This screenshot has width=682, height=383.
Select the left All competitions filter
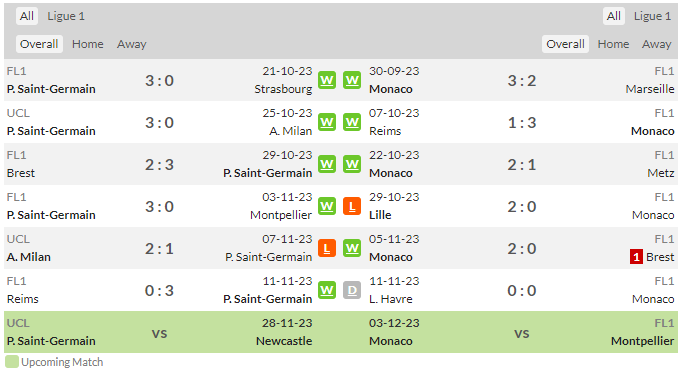(27, 16)
